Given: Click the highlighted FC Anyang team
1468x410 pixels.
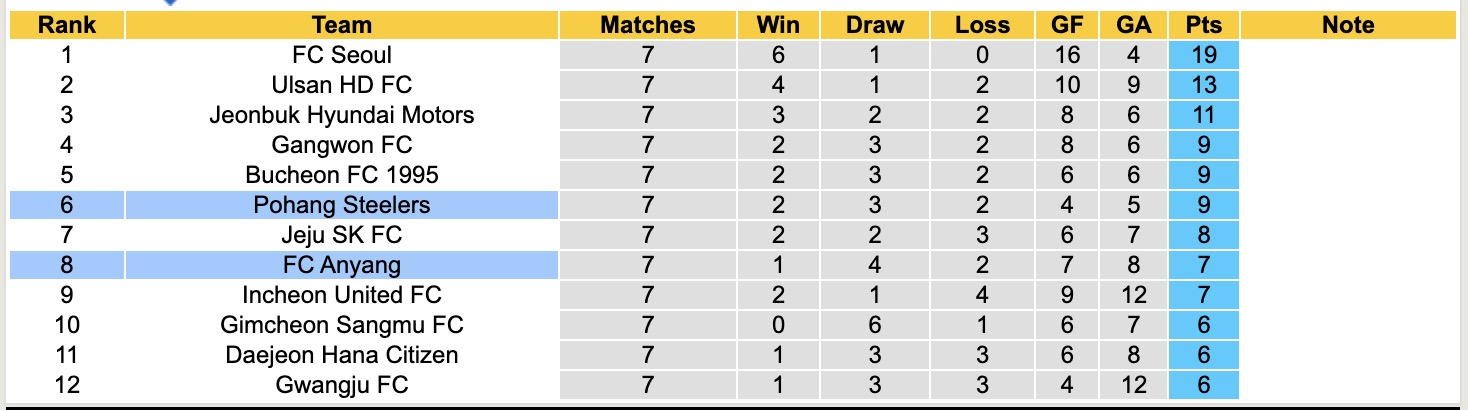Looking at the screenshot, I should (x=341, y=265).
